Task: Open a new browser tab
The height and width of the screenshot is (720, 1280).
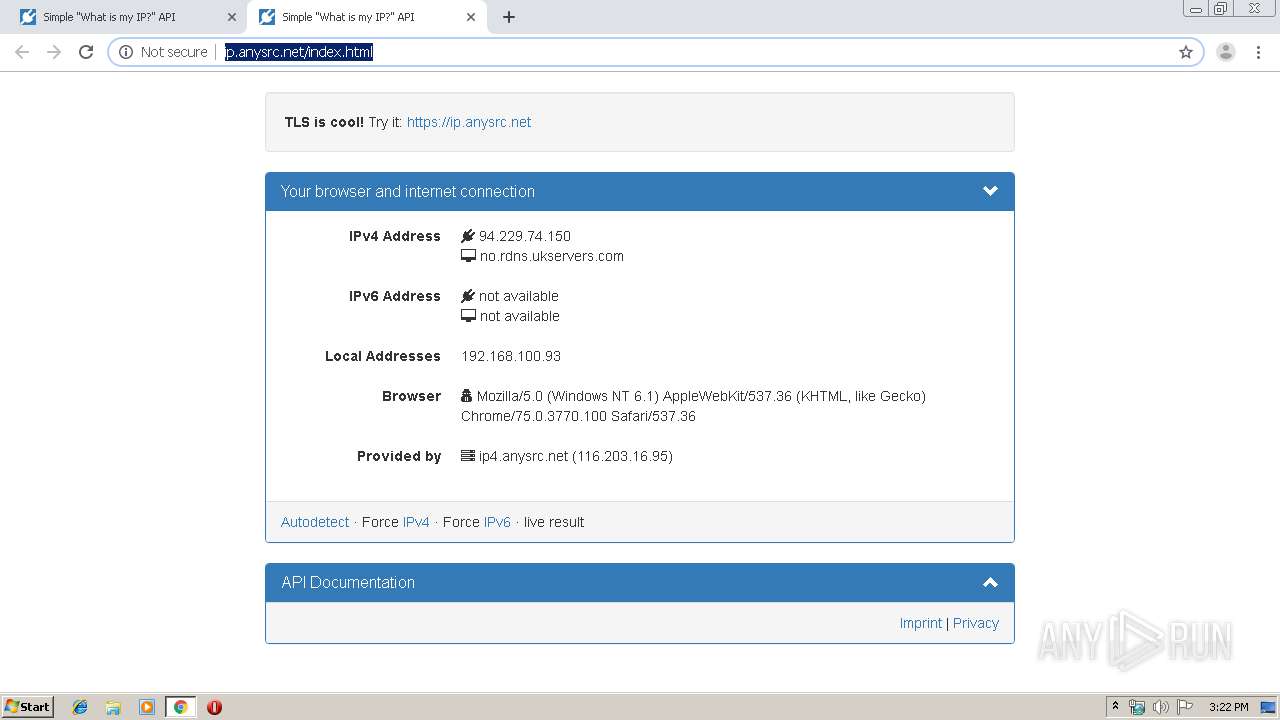Action: pos(509,17)
